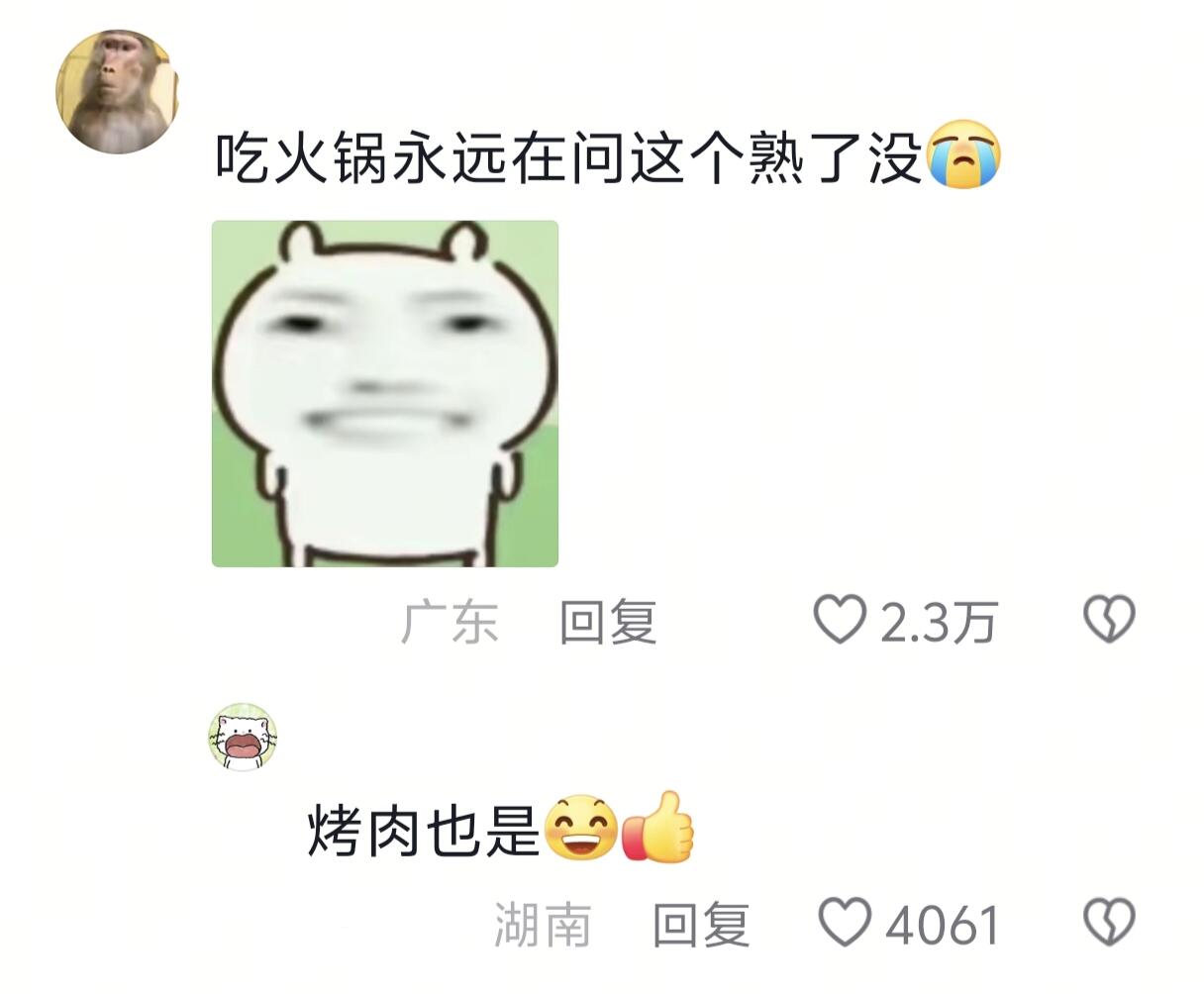Open the green bear sticker image
The width and height of the screenshot is (1204, 994).
coord(385,394)
